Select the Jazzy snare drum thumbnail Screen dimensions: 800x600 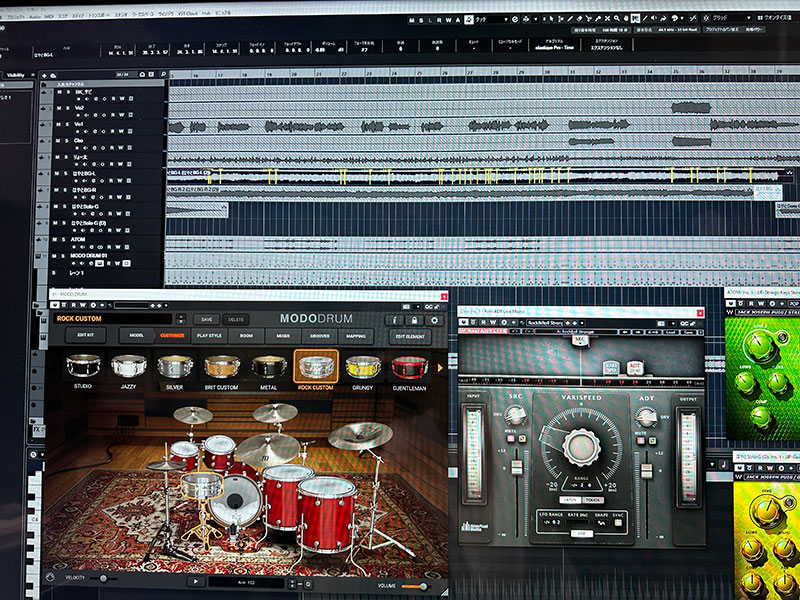tap(129, 366)
